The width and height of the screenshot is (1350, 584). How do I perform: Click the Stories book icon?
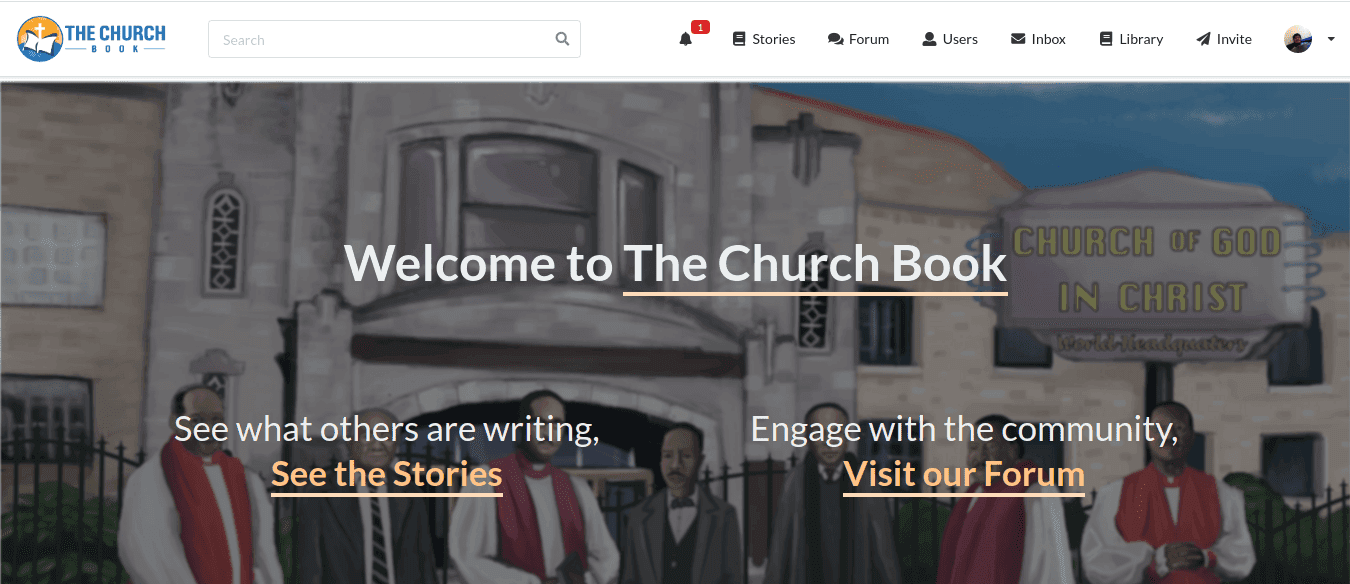pyautogui.click(x=739, y=39)
